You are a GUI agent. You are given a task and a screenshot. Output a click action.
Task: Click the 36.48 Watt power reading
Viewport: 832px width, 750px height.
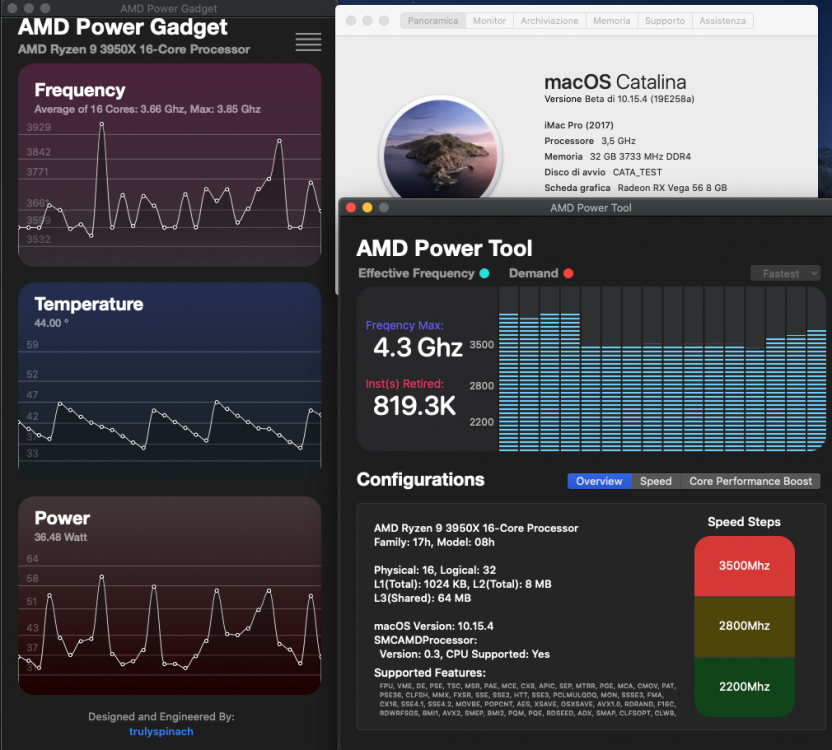coord(60,537)
